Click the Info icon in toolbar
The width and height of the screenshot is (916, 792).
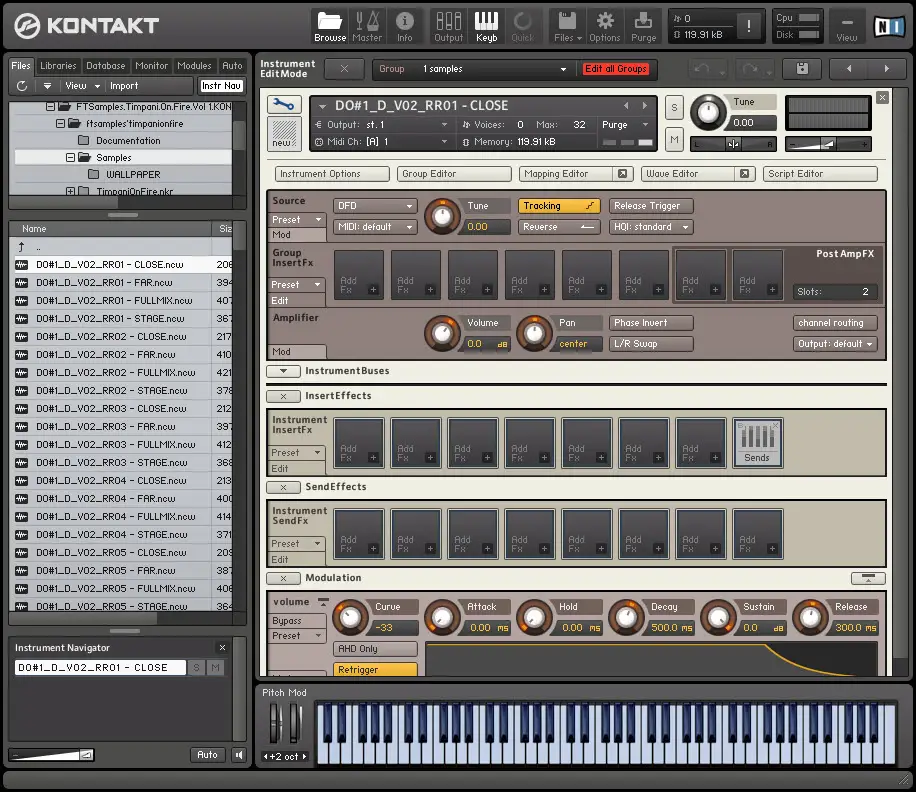coord(404,26)
